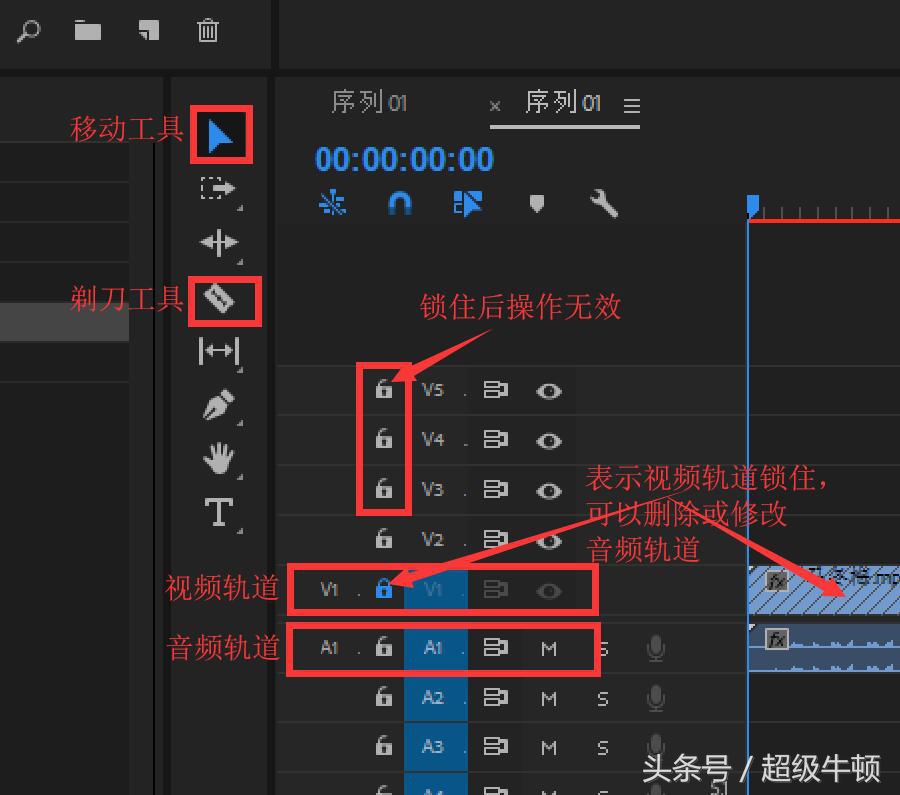Enable Snap with the magnet icon
Viewport: 900px width, 795px height.
pos(399,203)
